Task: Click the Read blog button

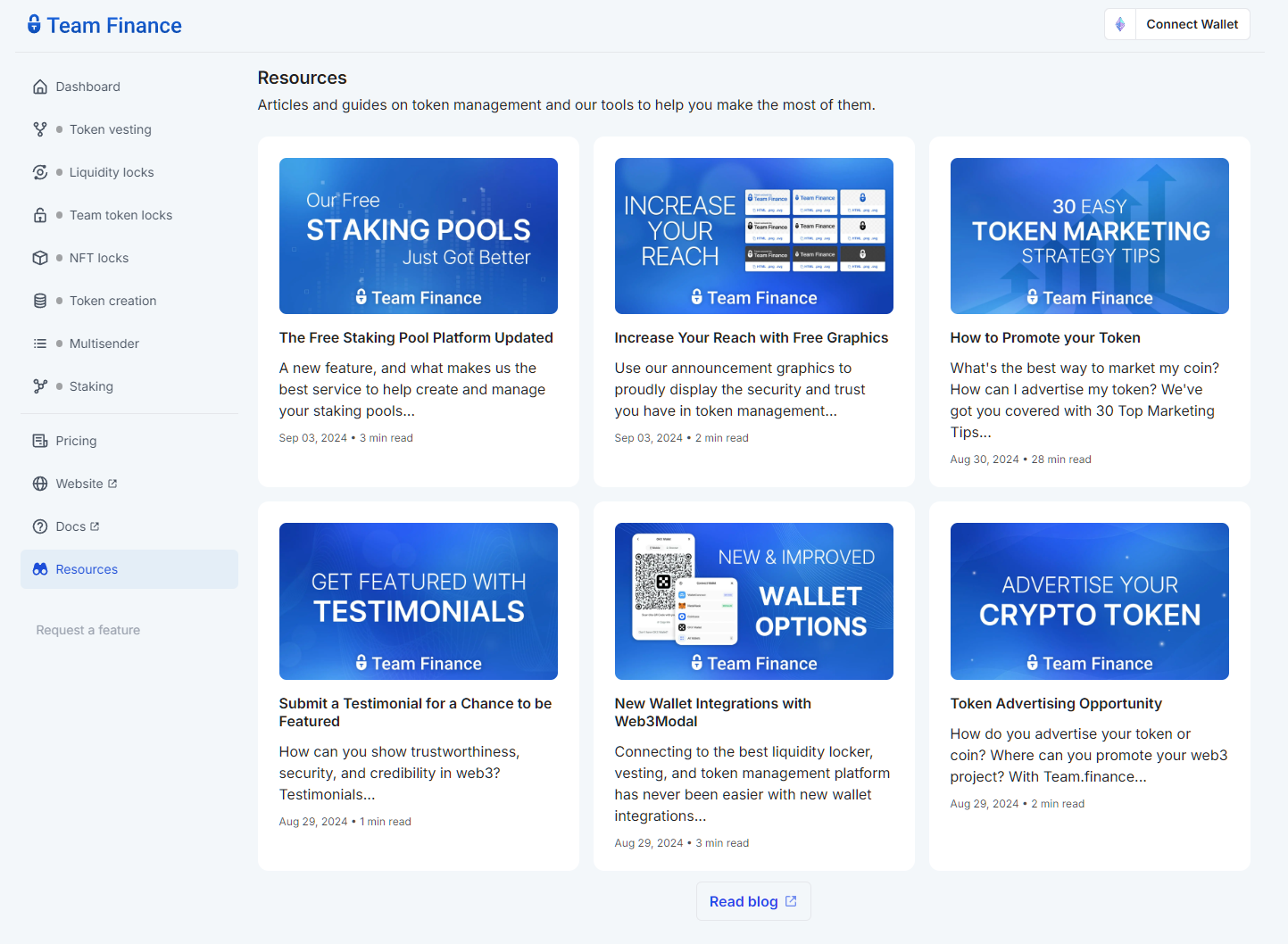Action: click(752, 901)
